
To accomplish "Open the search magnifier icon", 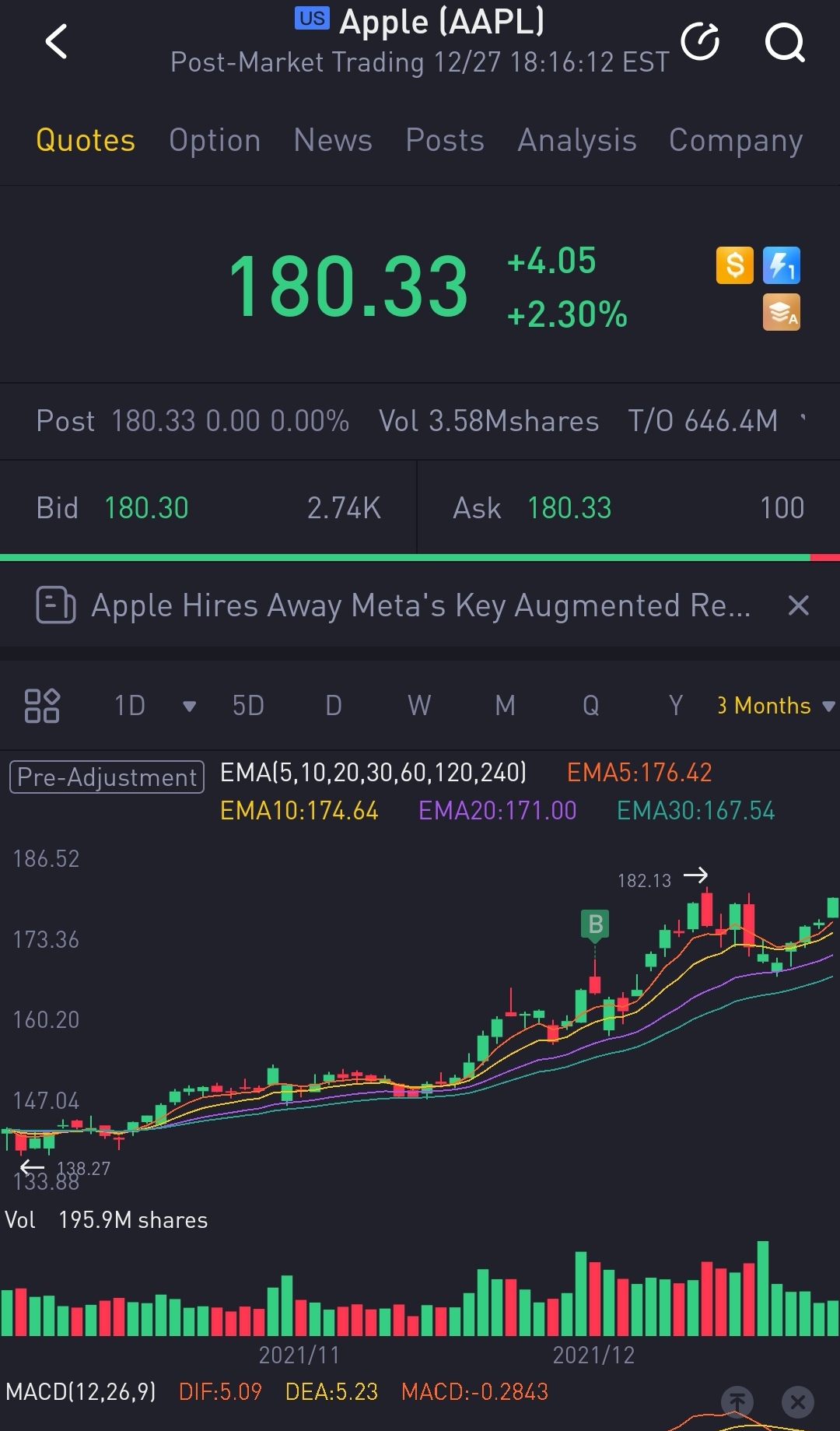I will 785,42.
